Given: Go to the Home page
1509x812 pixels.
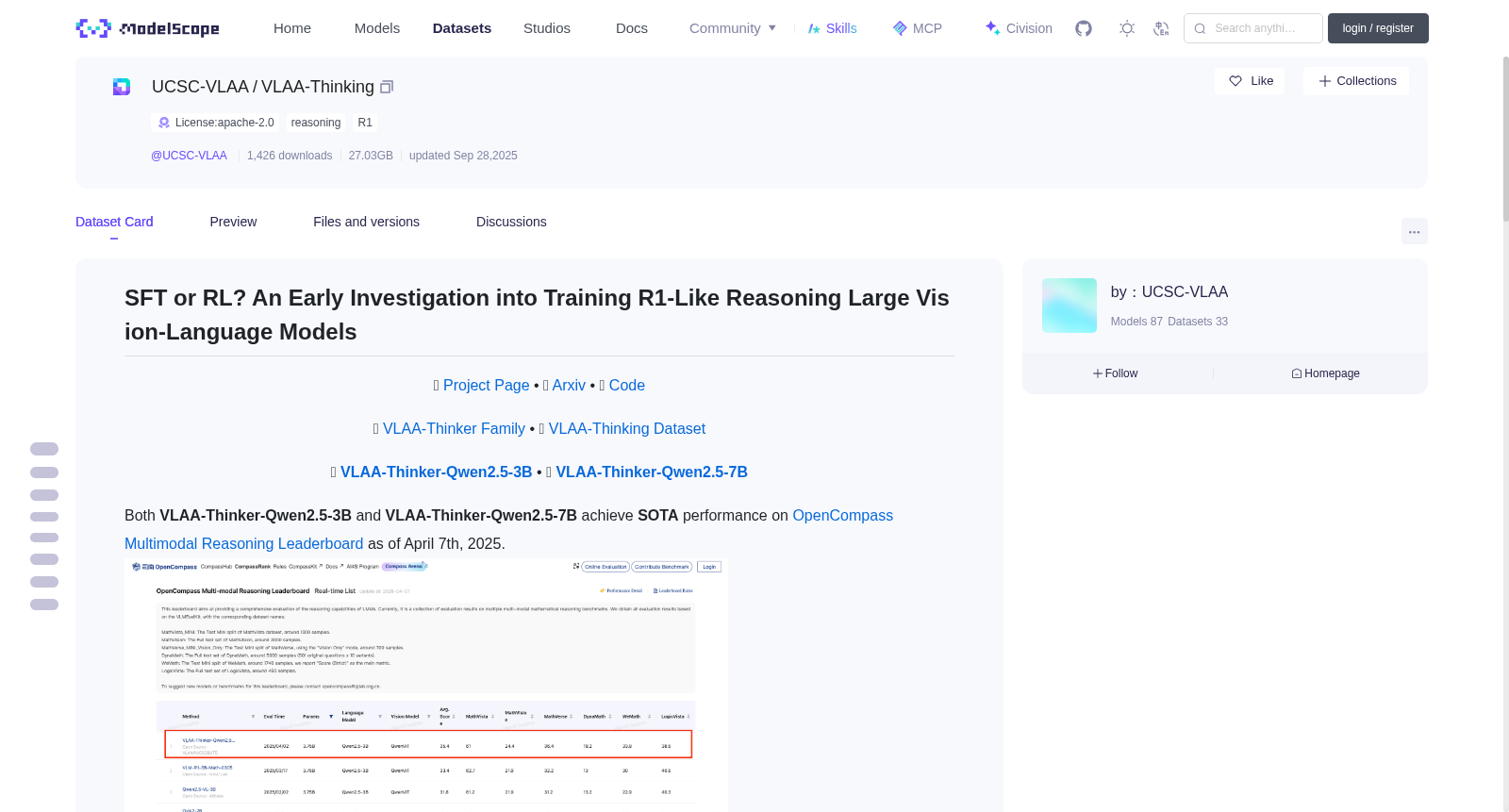Looking at the screenshot, I should (292, 28).
